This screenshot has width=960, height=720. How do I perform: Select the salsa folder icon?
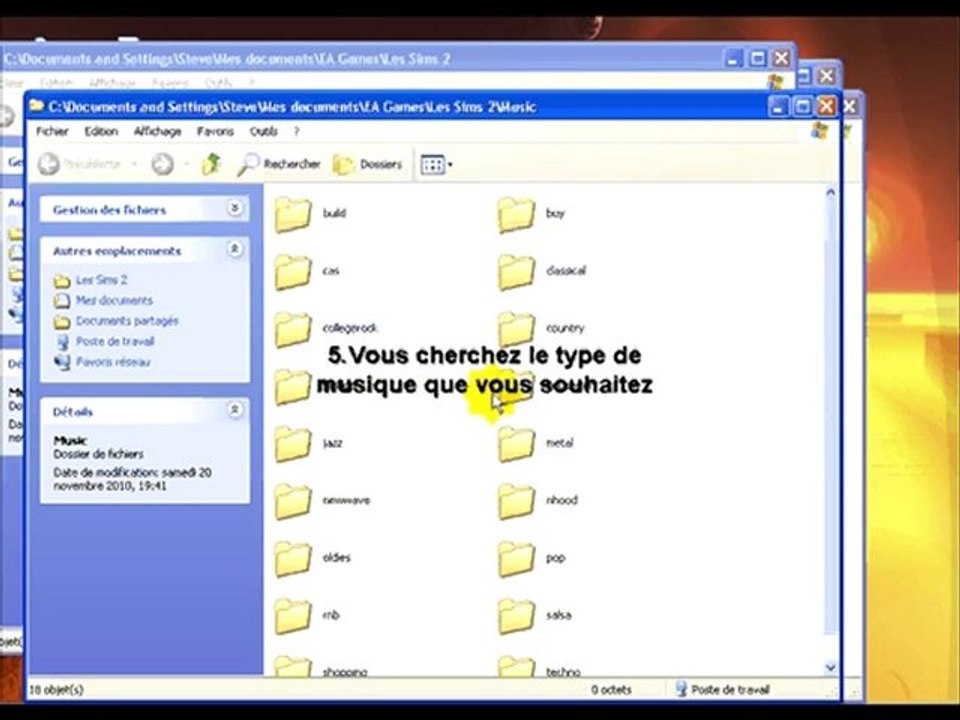pyautogui.click(x=516, y=617)
